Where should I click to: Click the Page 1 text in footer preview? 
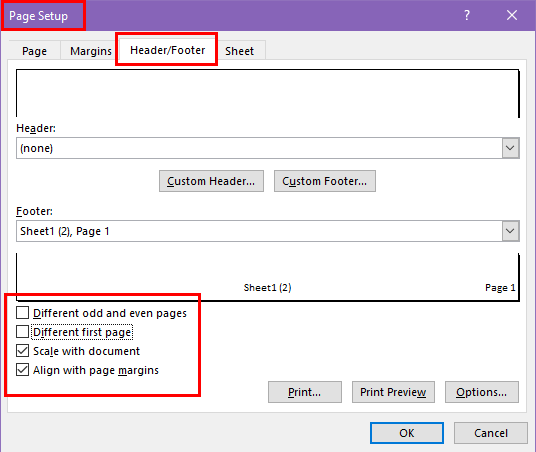(500, 288)
